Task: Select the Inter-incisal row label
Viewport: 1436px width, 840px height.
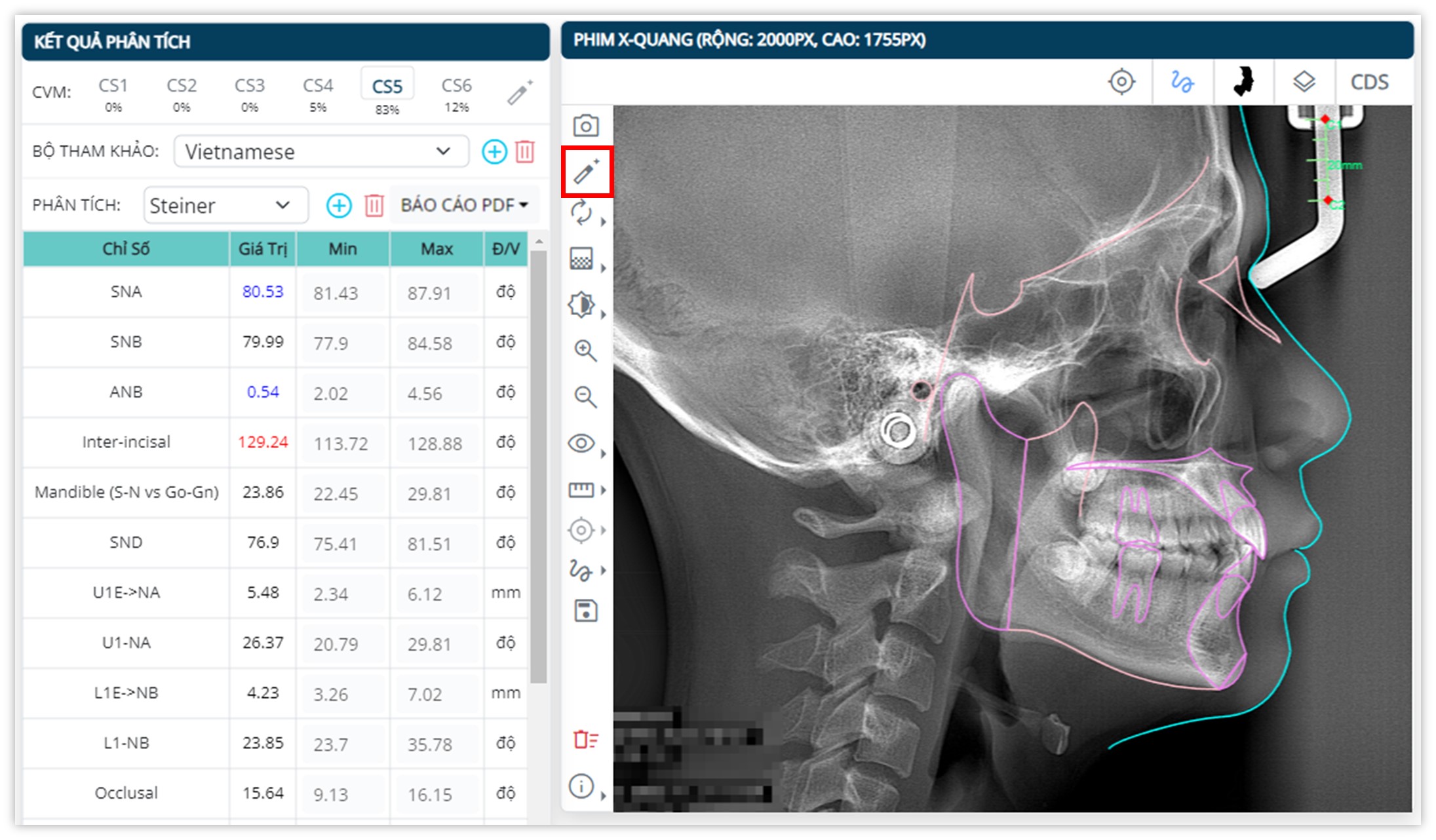Action: pos(126,442)
